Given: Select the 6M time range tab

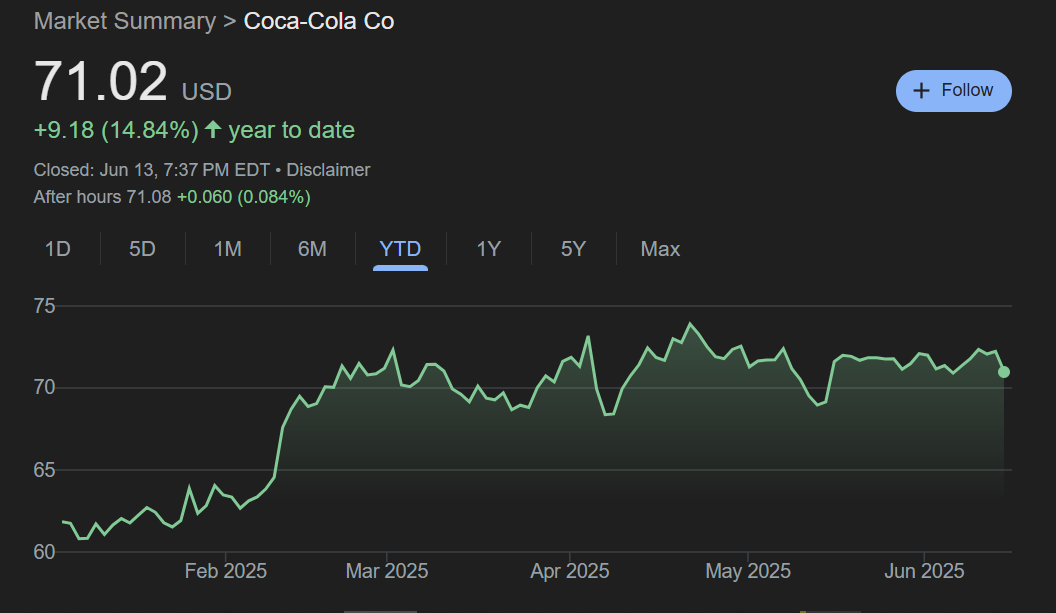Looking at the screenshot, I should pyautogui.click(x=312, y=249).
